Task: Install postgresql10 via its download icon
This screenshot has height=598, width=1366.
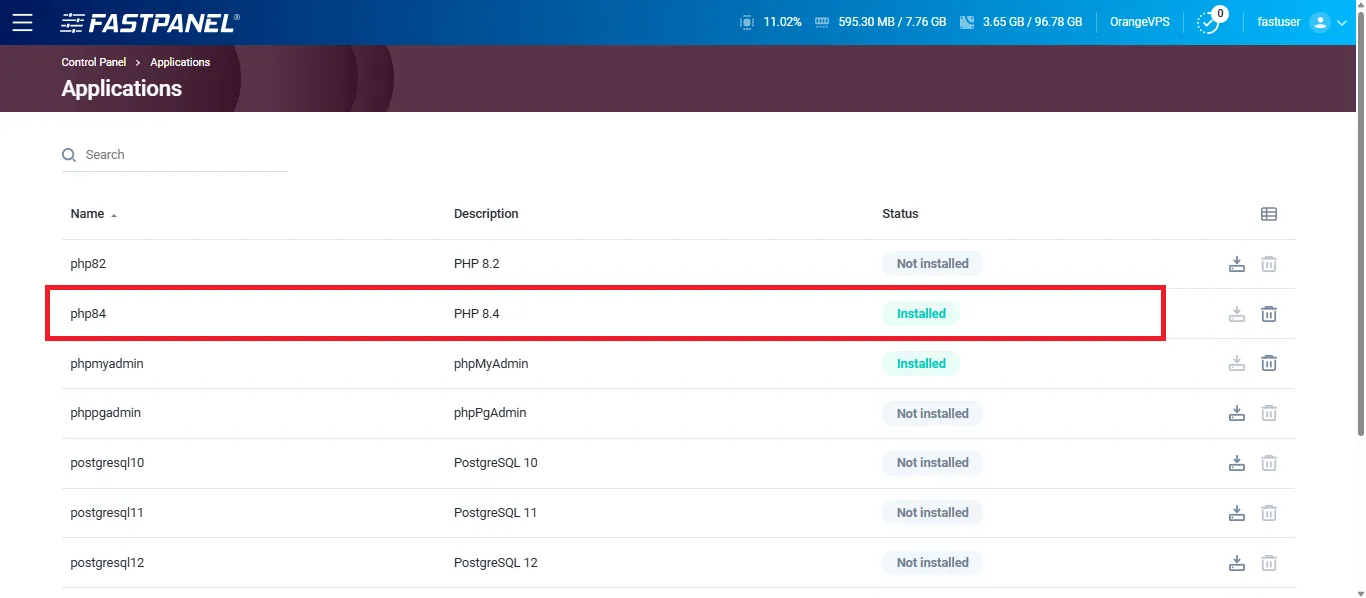Action: (x=1237, y=463)
